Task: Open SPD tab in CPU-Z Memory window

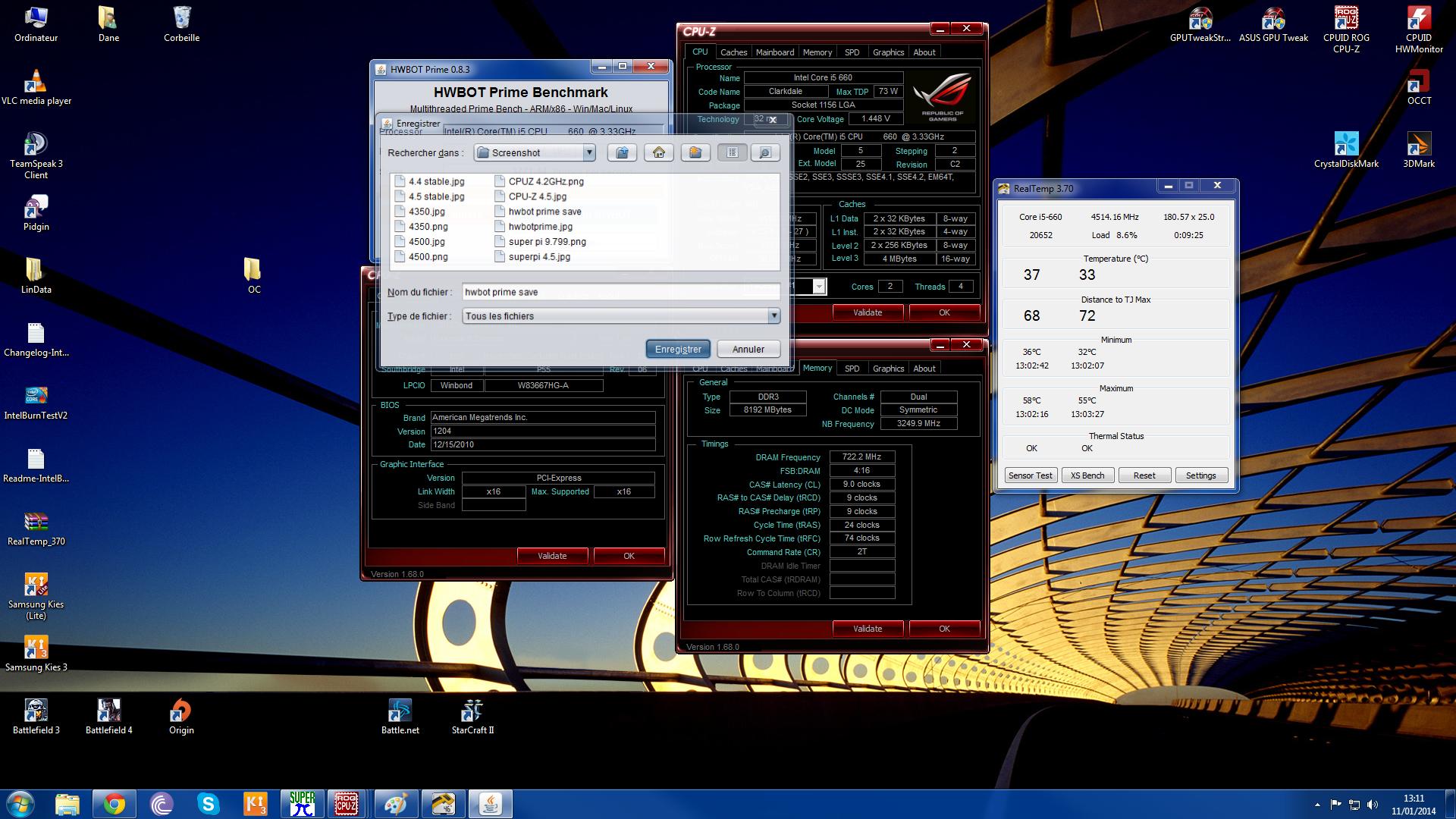Action: [x=852, y=369]
